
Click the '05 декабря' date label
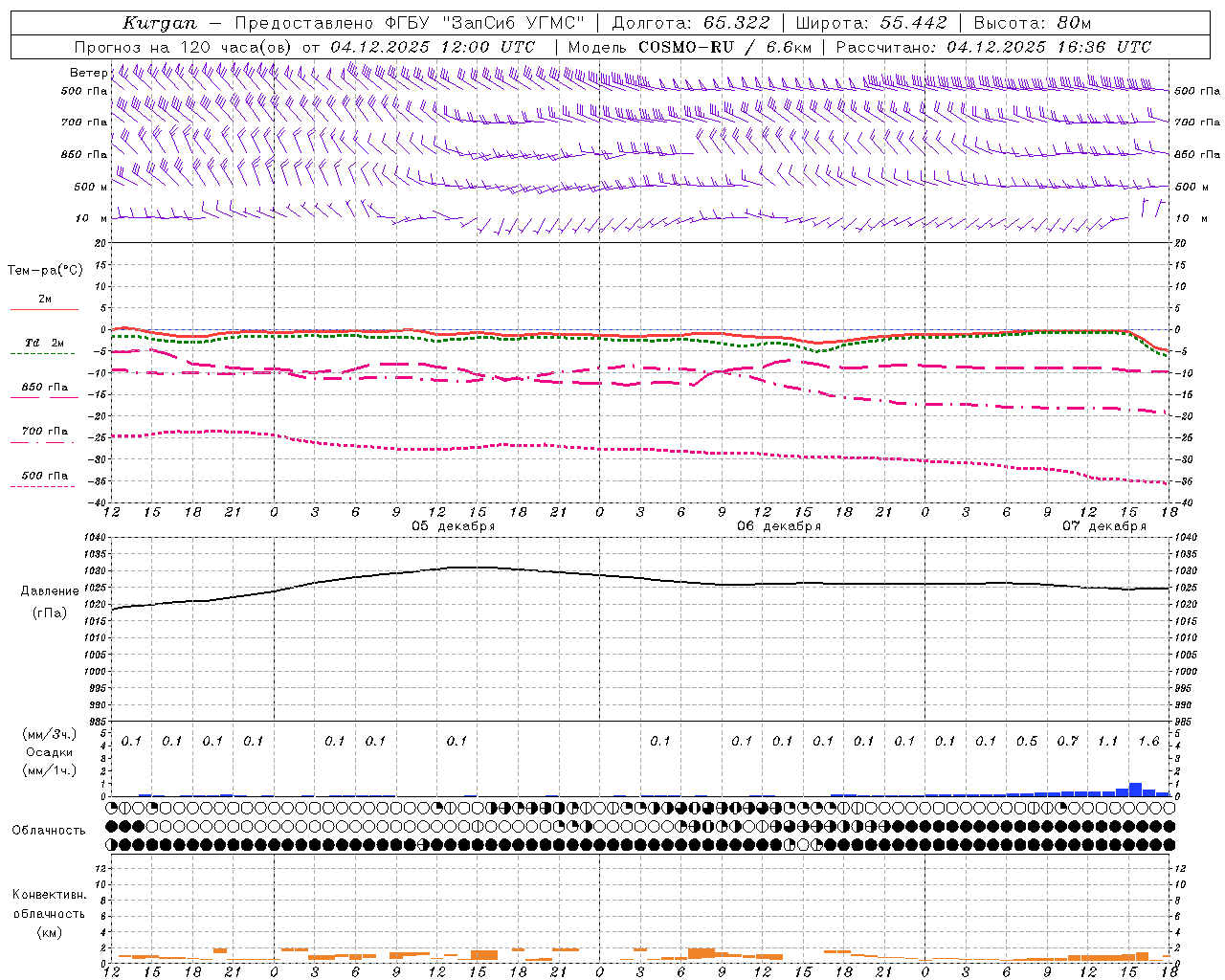point(454,526)
